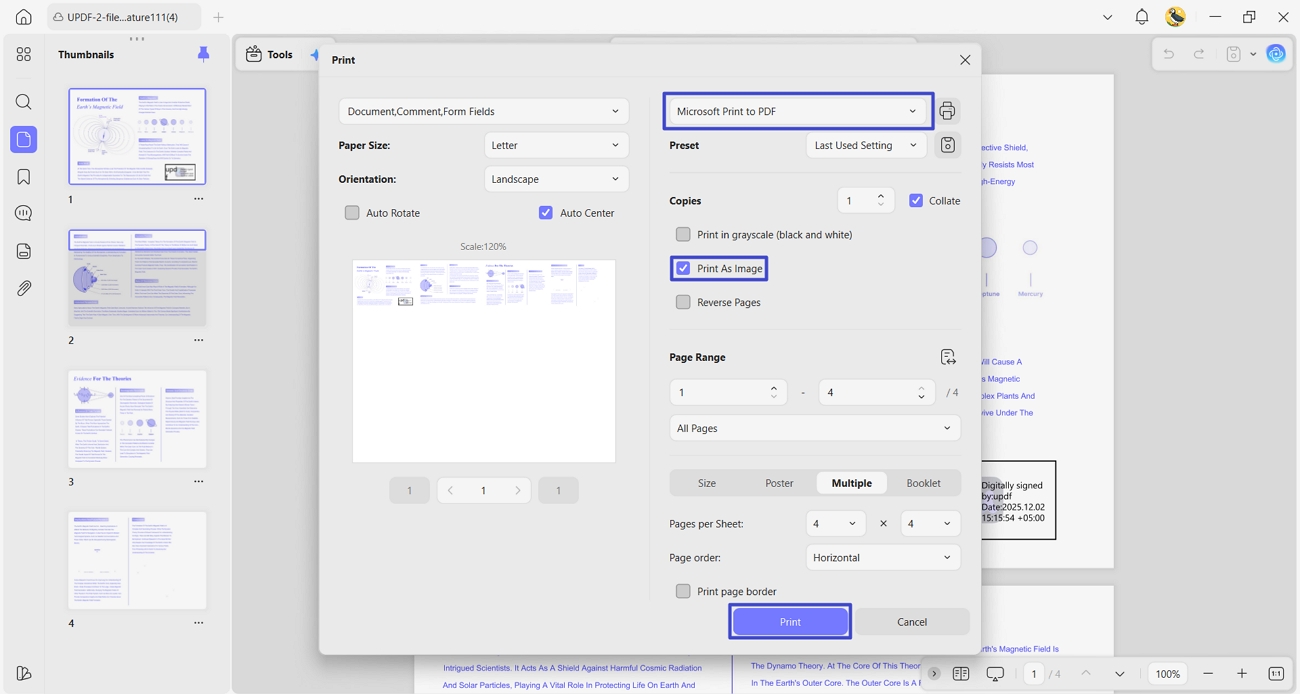The image size is (1300, 694).
Task: Open the Page order Horizontal dropdown
Action: (883, 558)
